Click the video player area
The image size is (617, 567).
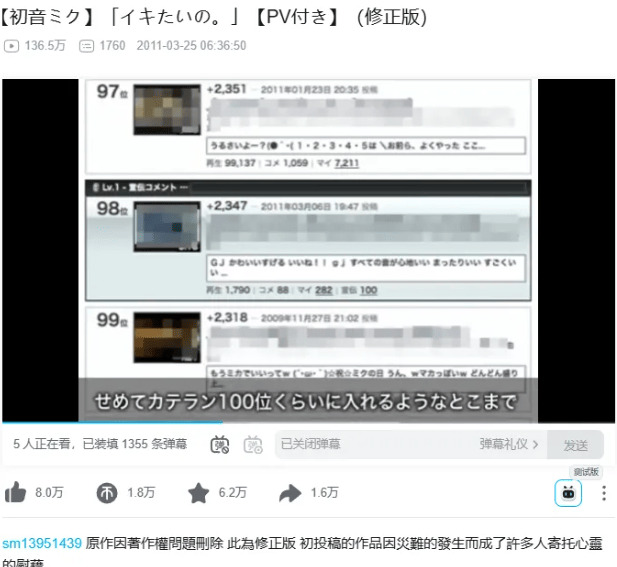pyautogui.click(x=308, y=250)
